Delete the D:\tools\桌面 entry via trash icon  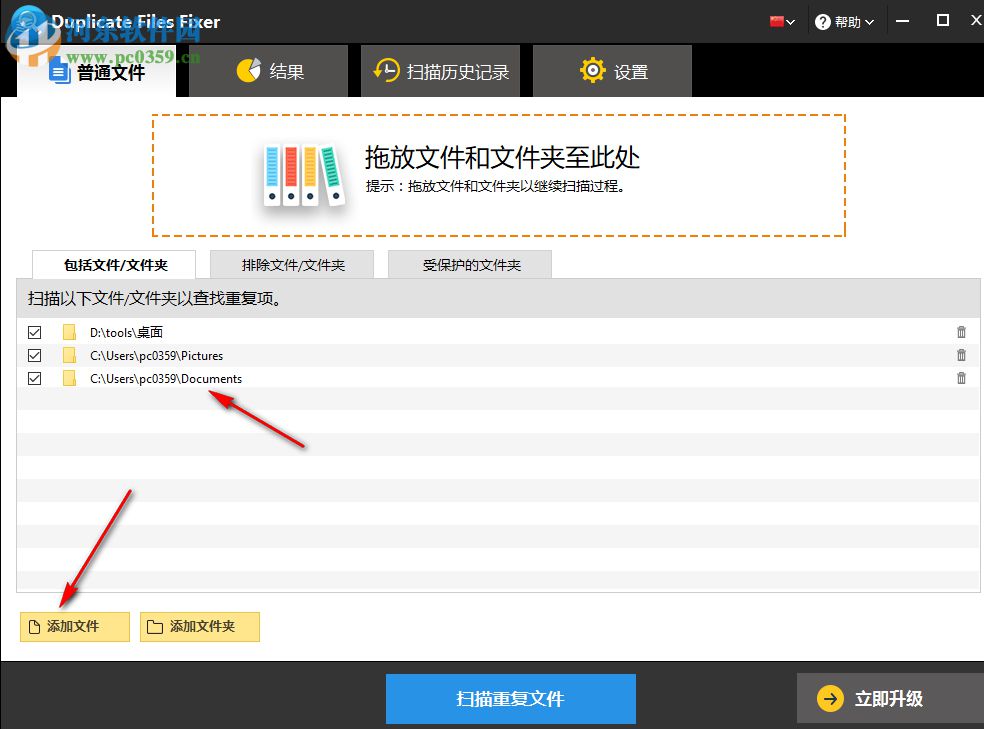click(961, 331)
